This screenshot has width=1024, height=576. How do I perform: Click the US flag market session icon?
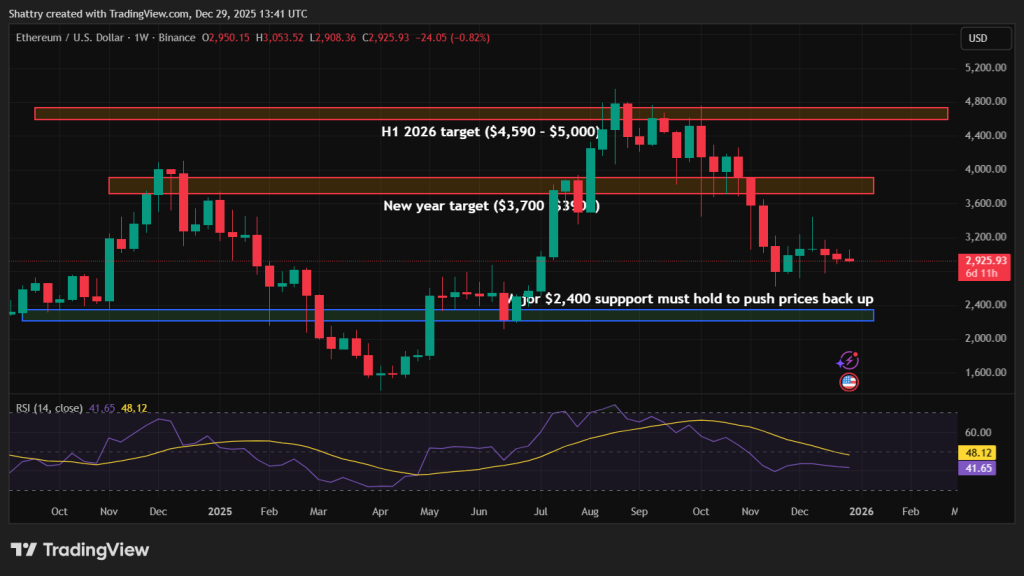[x=848, y=381]
